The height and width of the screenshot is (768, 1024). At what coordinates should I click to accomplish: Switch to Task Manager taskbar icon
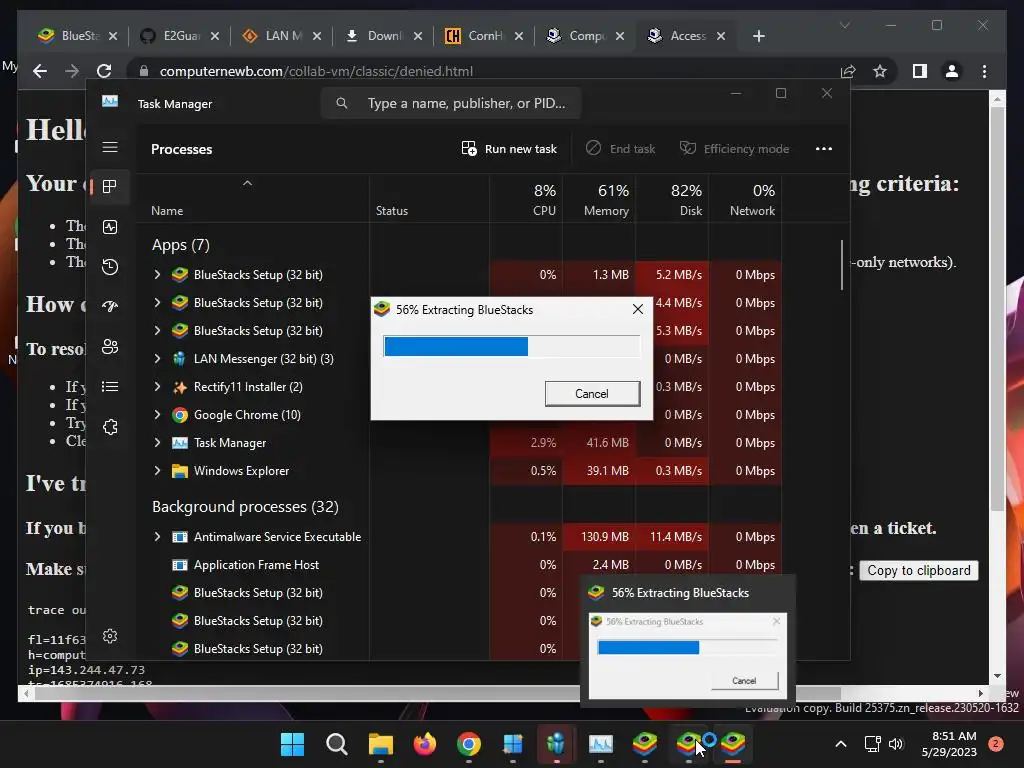point(601,744)
